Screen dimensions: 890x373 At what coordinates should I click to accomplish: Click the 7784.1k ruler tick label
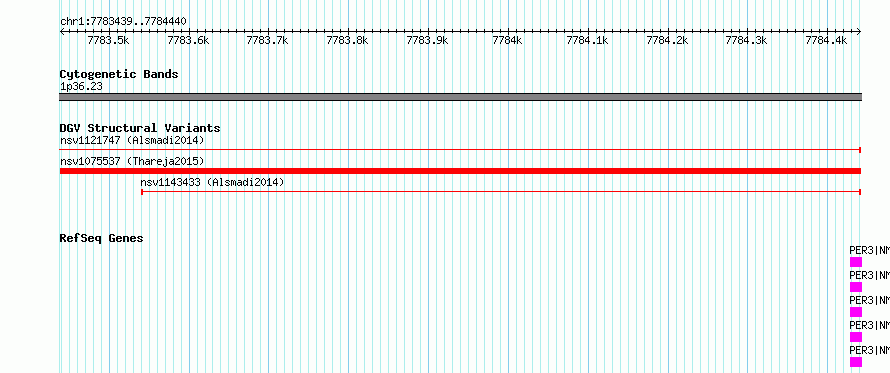pyautogui.click(x=587, y=40)
